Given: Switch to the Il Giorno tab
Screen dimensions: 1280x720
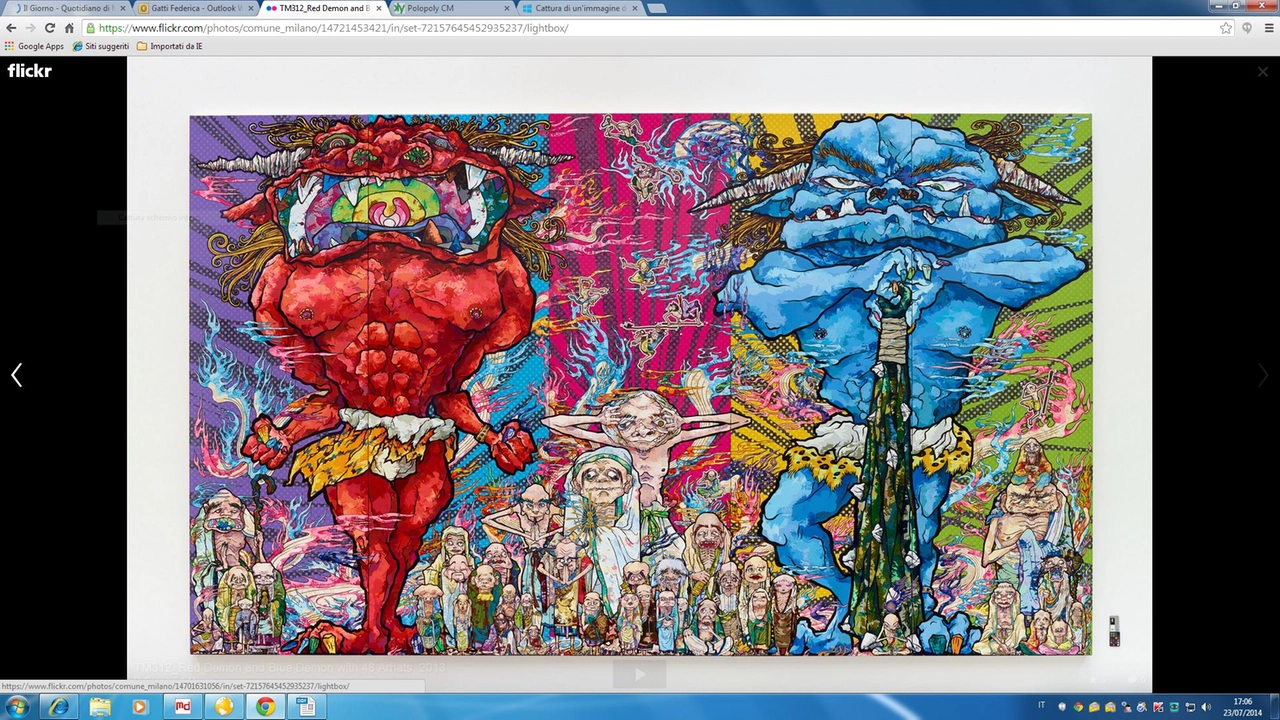Looking at the screenshot, I should point(66,8).
